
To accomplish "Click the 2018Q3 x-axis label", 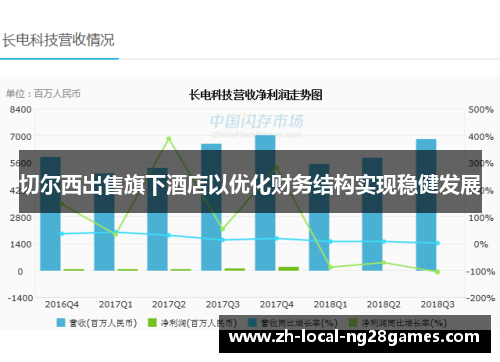I will click(438, 304).
